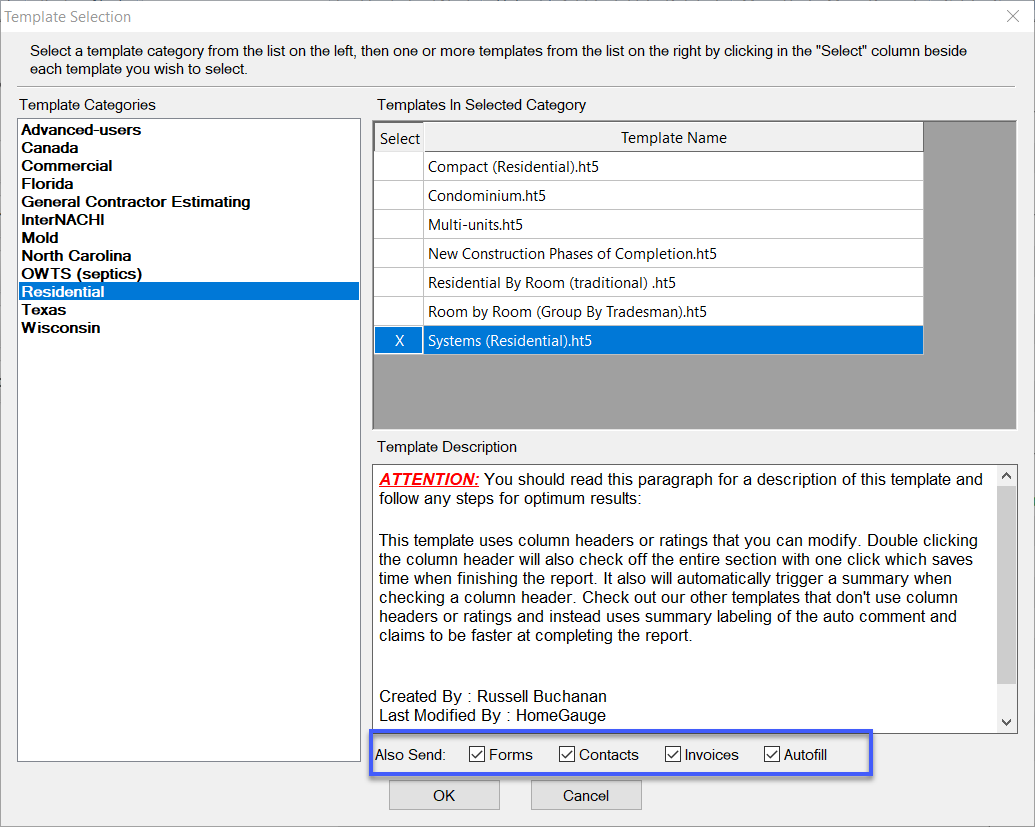
Task: Select the InterNACHI category
Action: [62, 219]
